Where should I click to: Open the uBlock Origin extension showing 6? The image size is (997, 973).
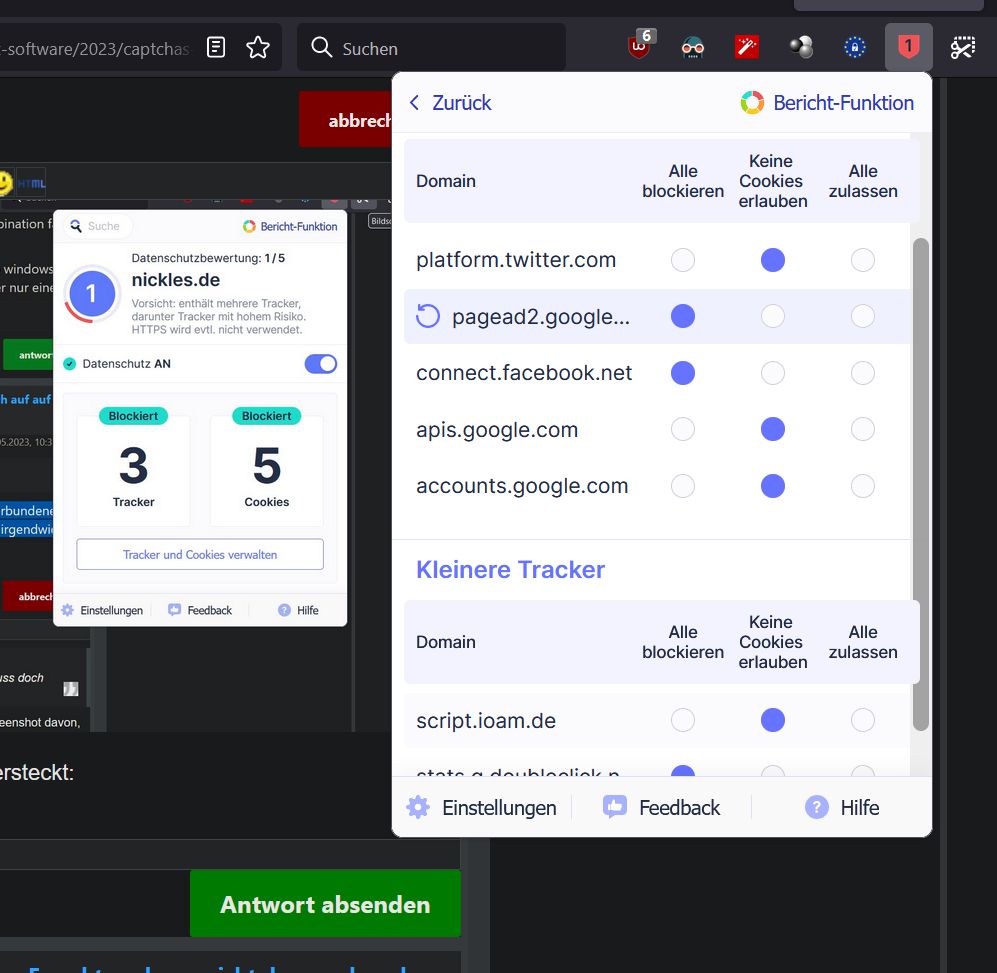point(640,46)
